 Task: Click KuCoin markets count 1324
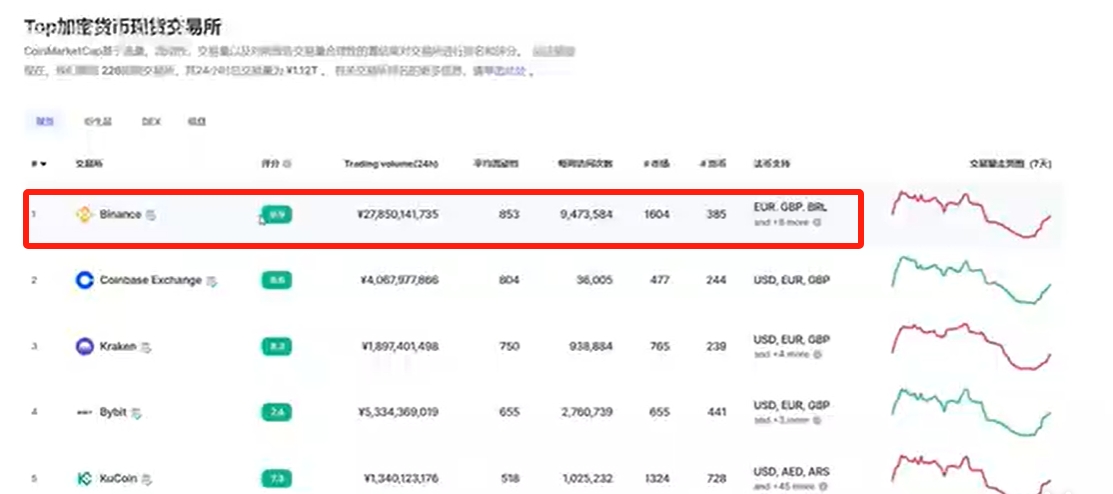pyautogui.click(x=657, y=478)
